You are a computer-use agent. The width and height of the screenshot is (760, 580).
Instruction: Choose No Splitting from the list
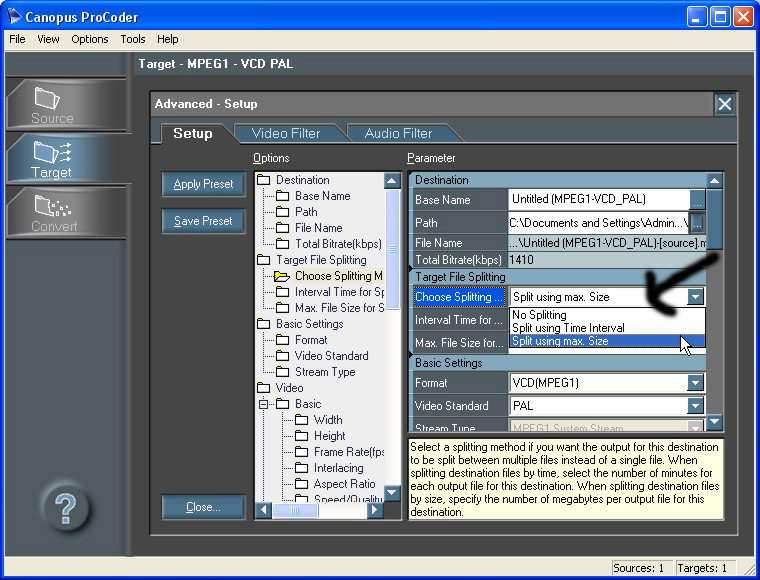point(607,315)
